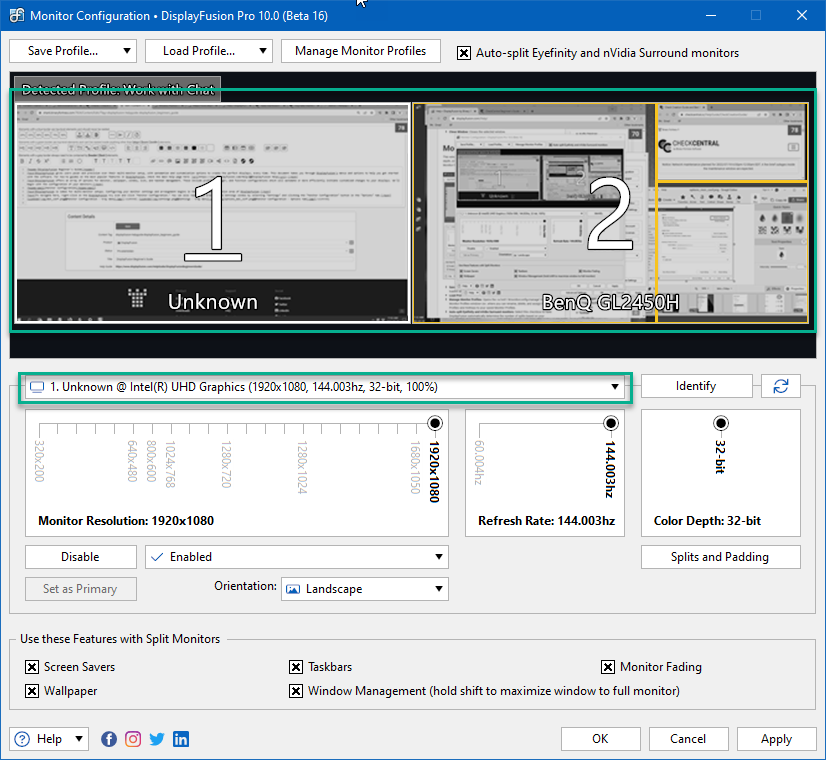Open the LinkedIn icon link
Screen dimensions: 826x760
[181, 739]
